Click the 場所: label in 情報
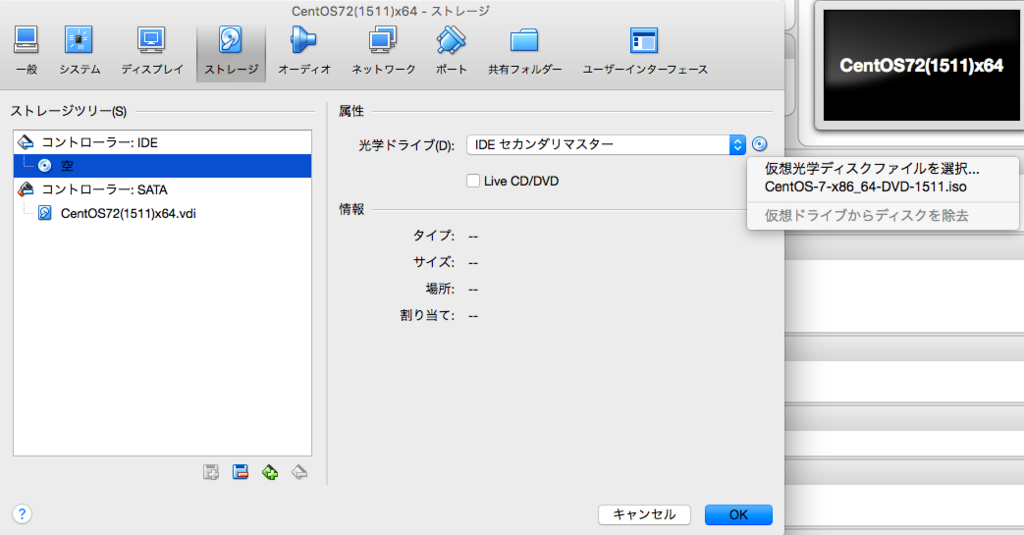Viewport: 1024px width, 535px height. [440, 289]
